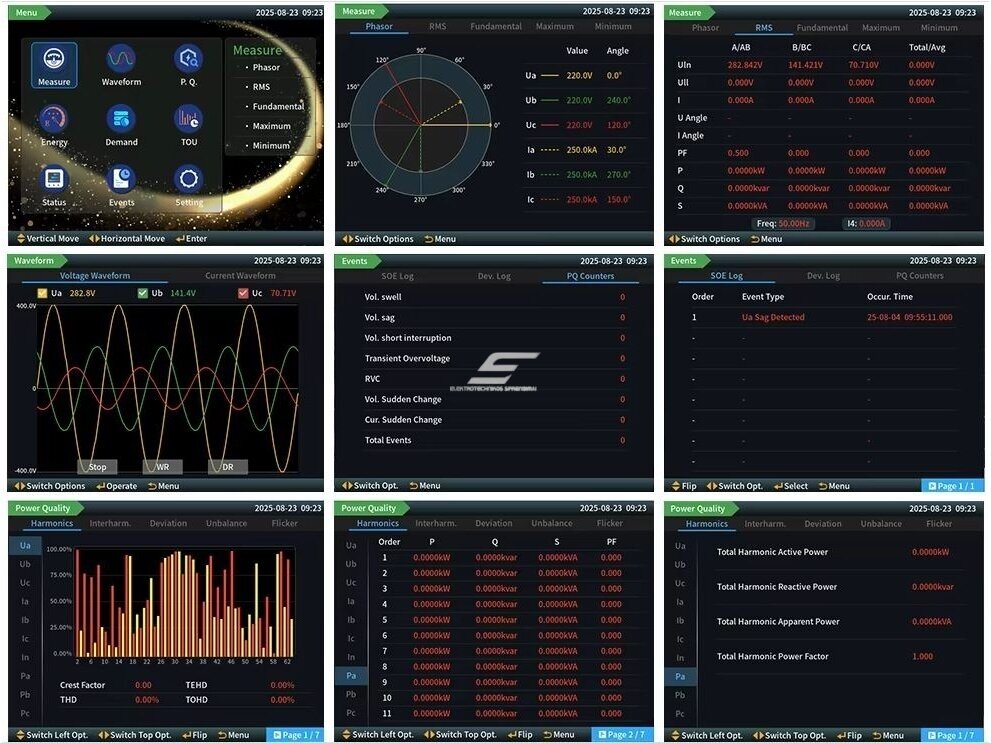Open the Fundamental tab above the phasor diagram
The image size is (991, 743).
pos(496,27)
